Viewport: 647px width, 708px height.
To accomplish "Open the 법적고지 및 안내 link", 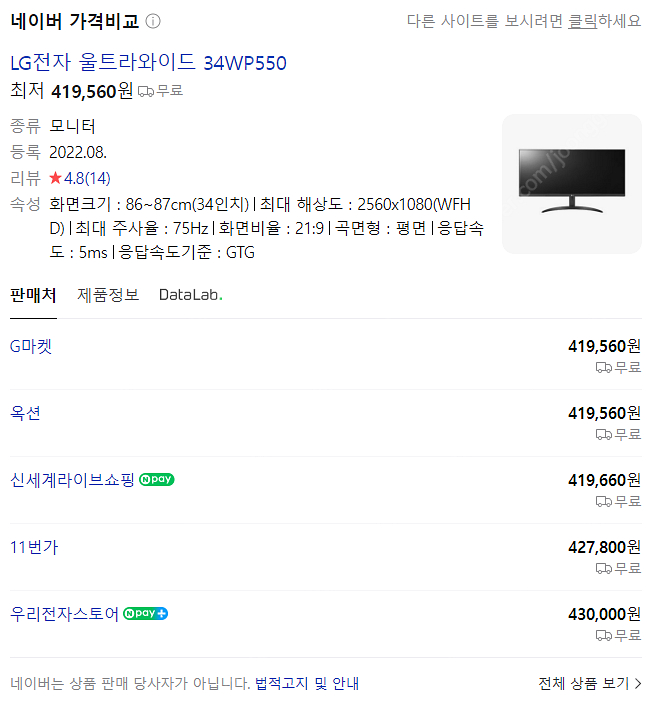I will (x=307, y=684).
